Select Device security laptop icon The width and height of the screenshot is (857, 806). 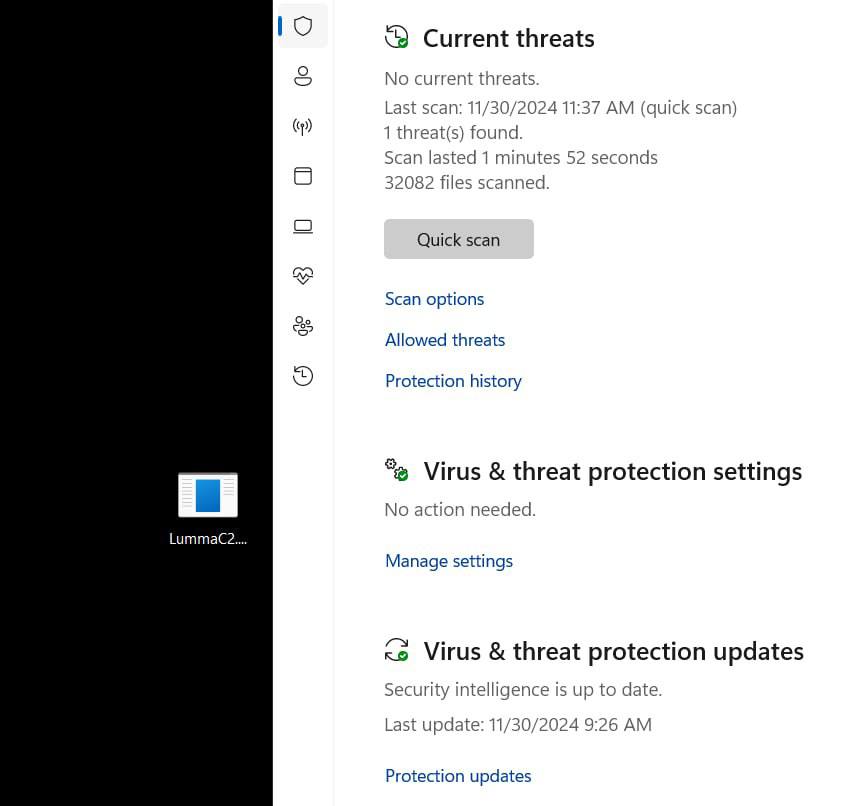coord(303,226)
